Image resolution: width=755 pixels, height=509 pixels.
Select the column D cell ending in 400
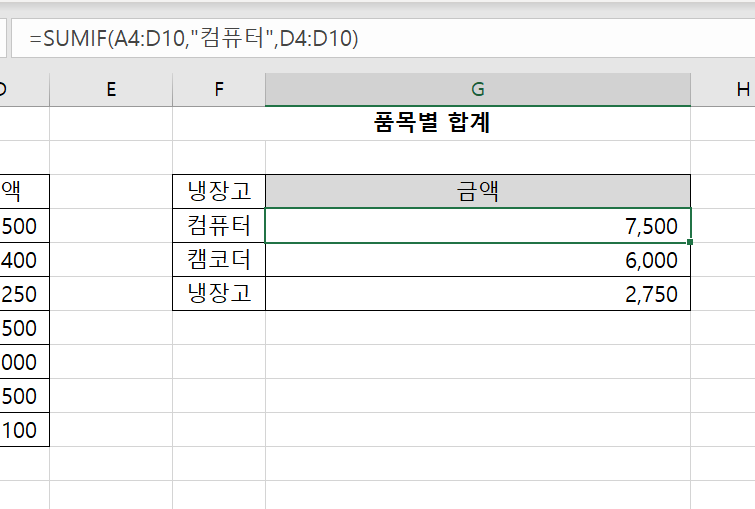pyautogui.click(x=24, y=260)
